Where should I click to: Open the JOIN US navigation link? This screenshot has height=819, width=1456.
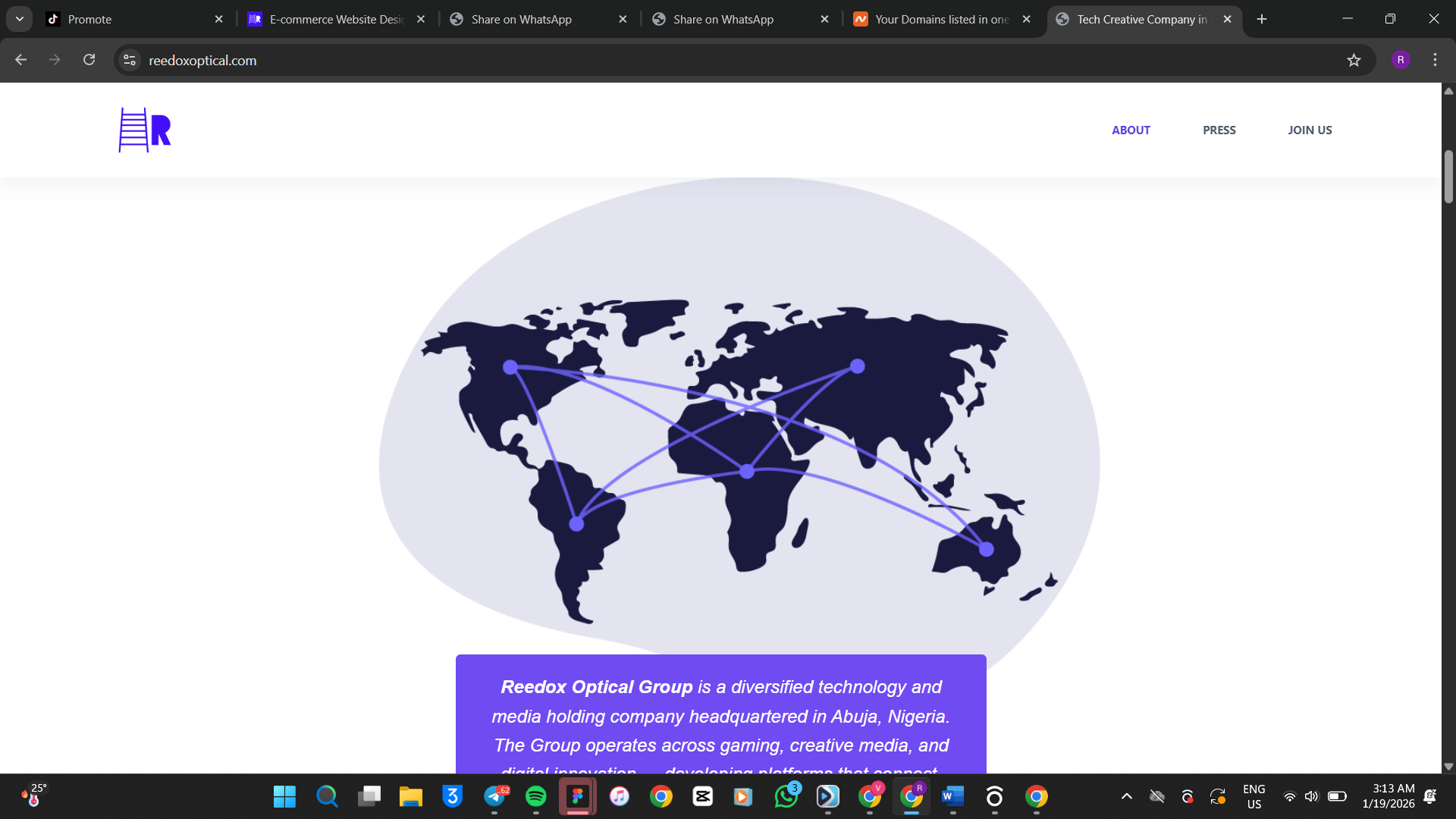(x=1310, y=130)
